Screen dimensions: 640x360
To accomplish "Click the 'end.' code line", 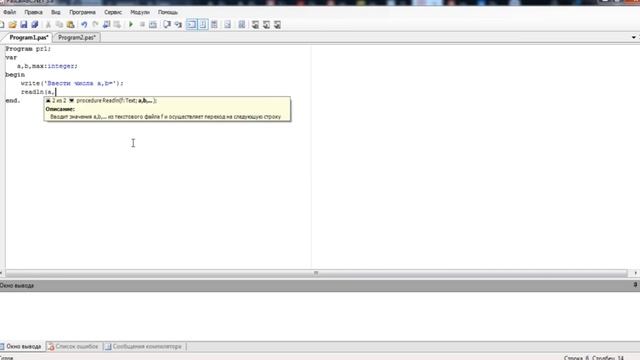I will (x=13, y=100).
